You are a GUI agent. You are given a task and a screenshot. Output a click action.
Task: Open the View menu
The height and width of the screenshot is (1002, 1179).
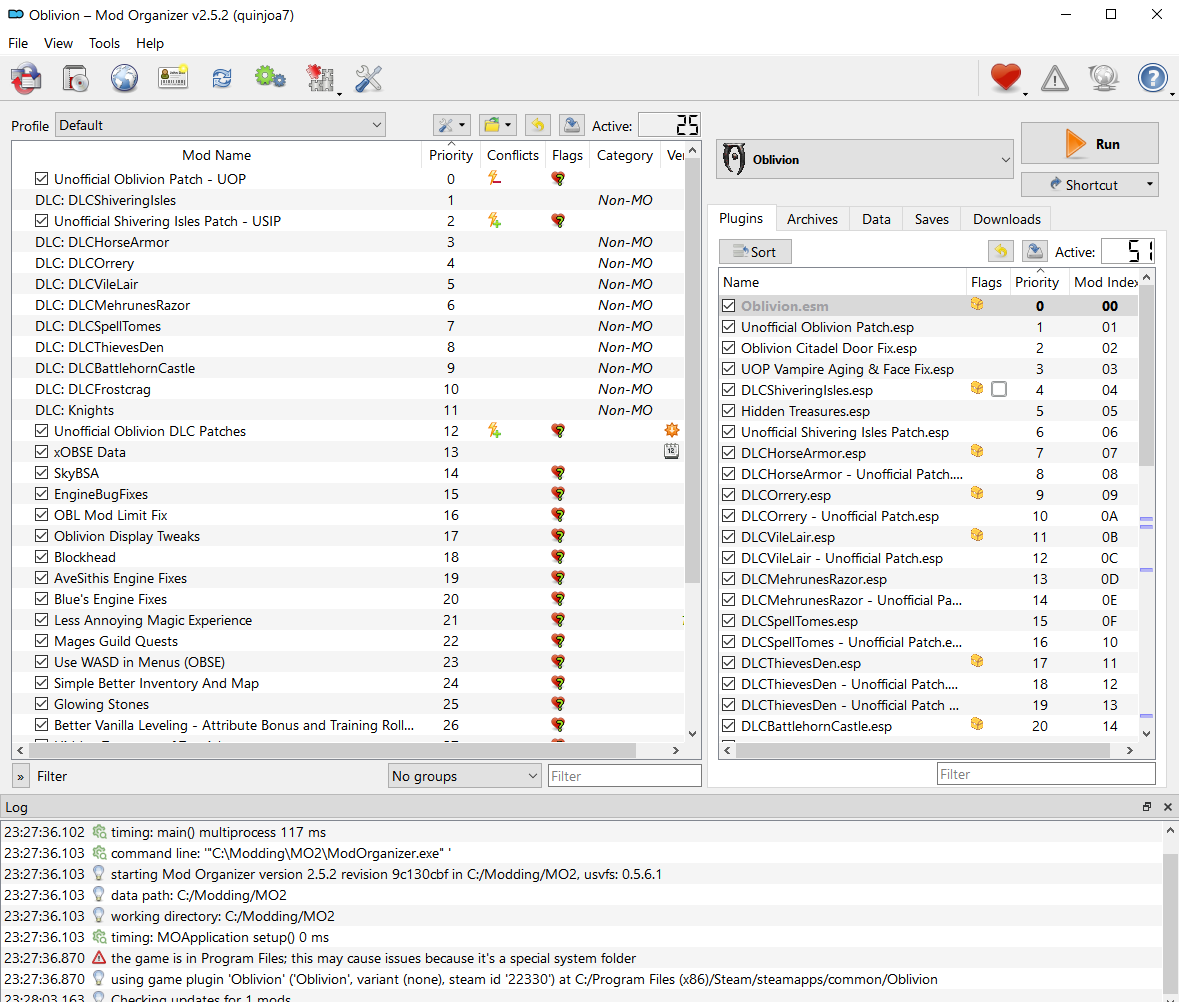point(58,43)
